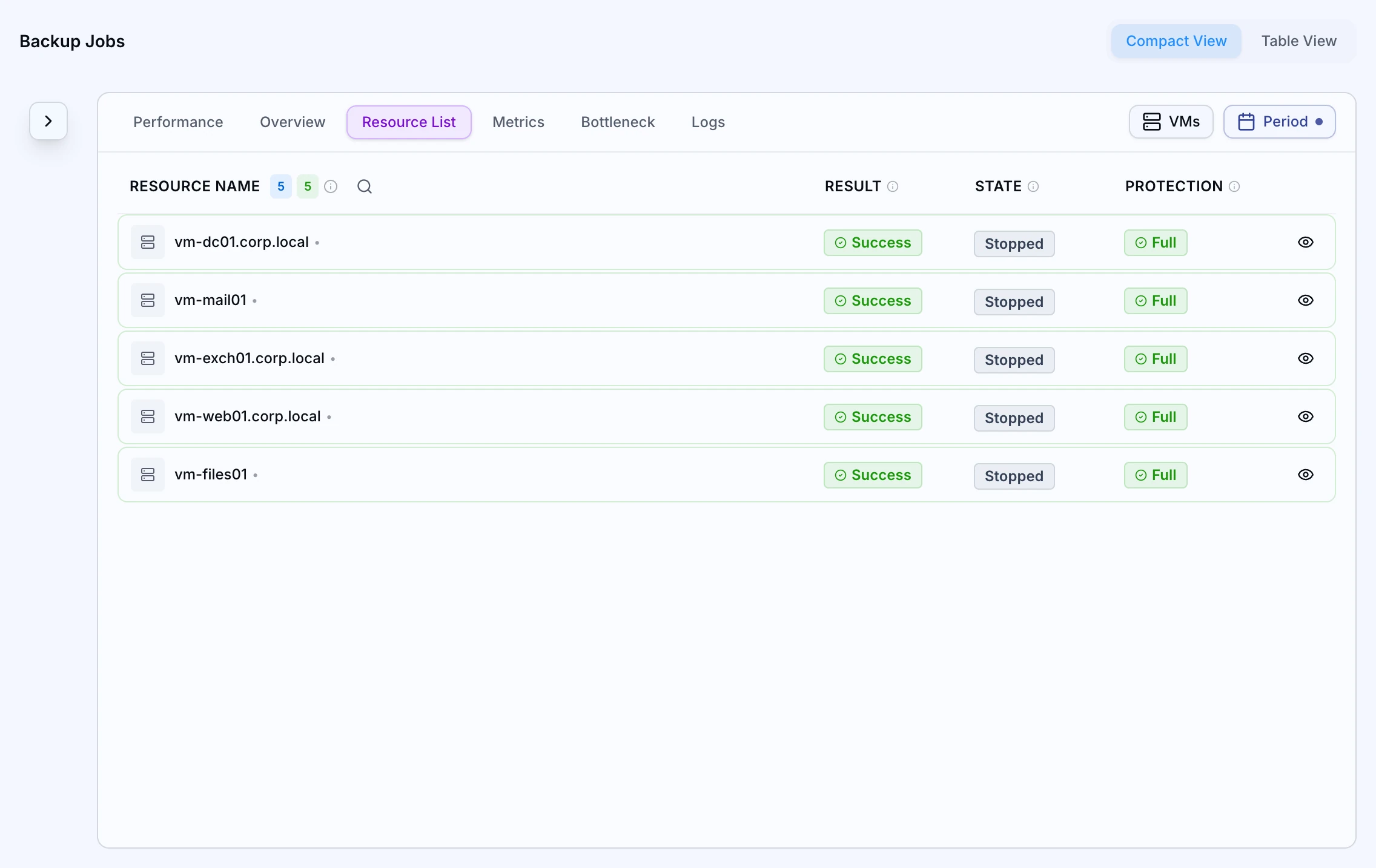The width and height of the screenshot is (1376, 868).
Task: Select the vm-mail01 resource name
Action: (210, 300)
